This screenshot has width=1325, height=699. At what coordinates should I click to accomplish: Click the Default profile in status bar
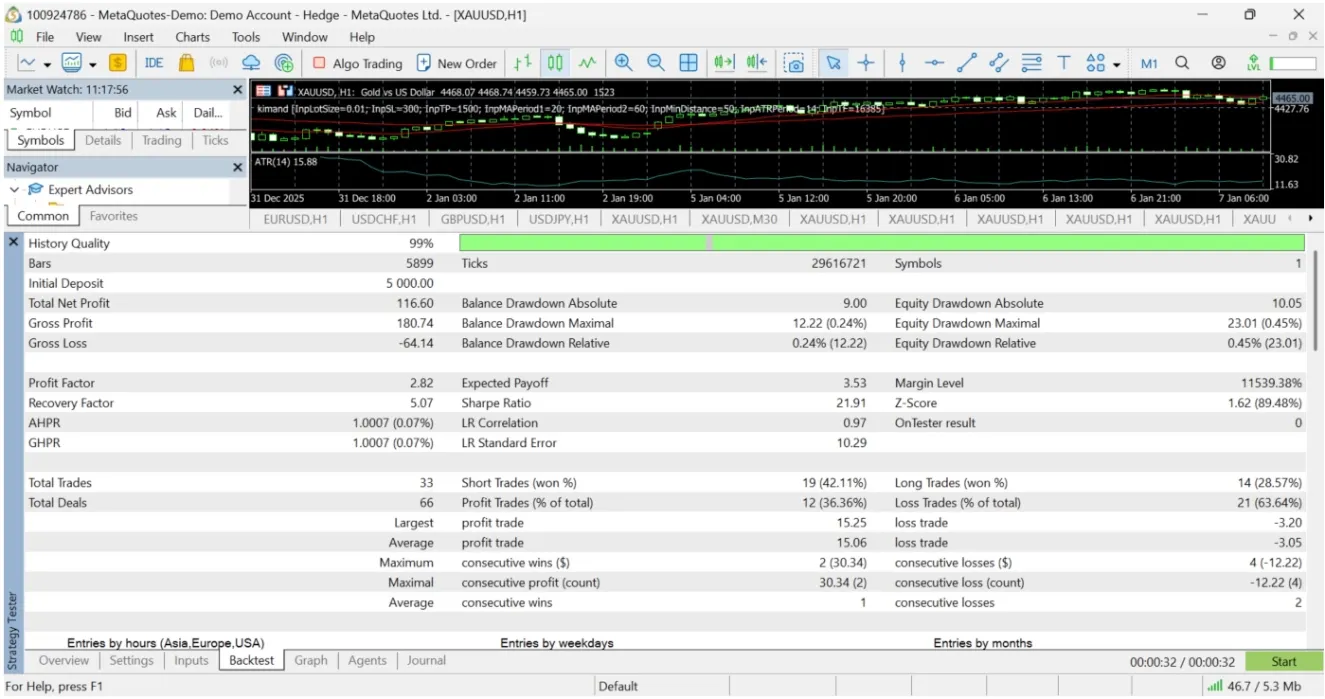pos(618,686)
